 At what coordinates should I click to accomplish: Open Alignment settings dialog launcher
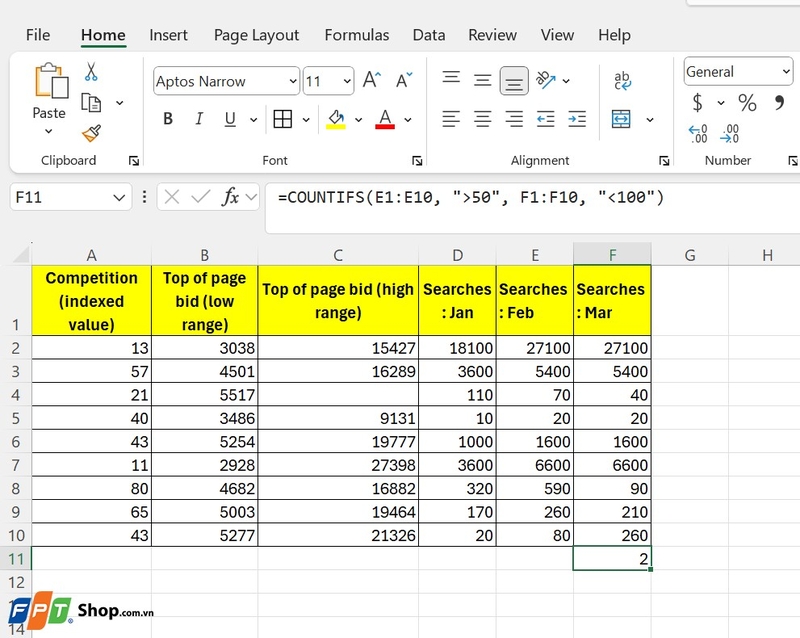pyautogui.click(x=664, y=161)
